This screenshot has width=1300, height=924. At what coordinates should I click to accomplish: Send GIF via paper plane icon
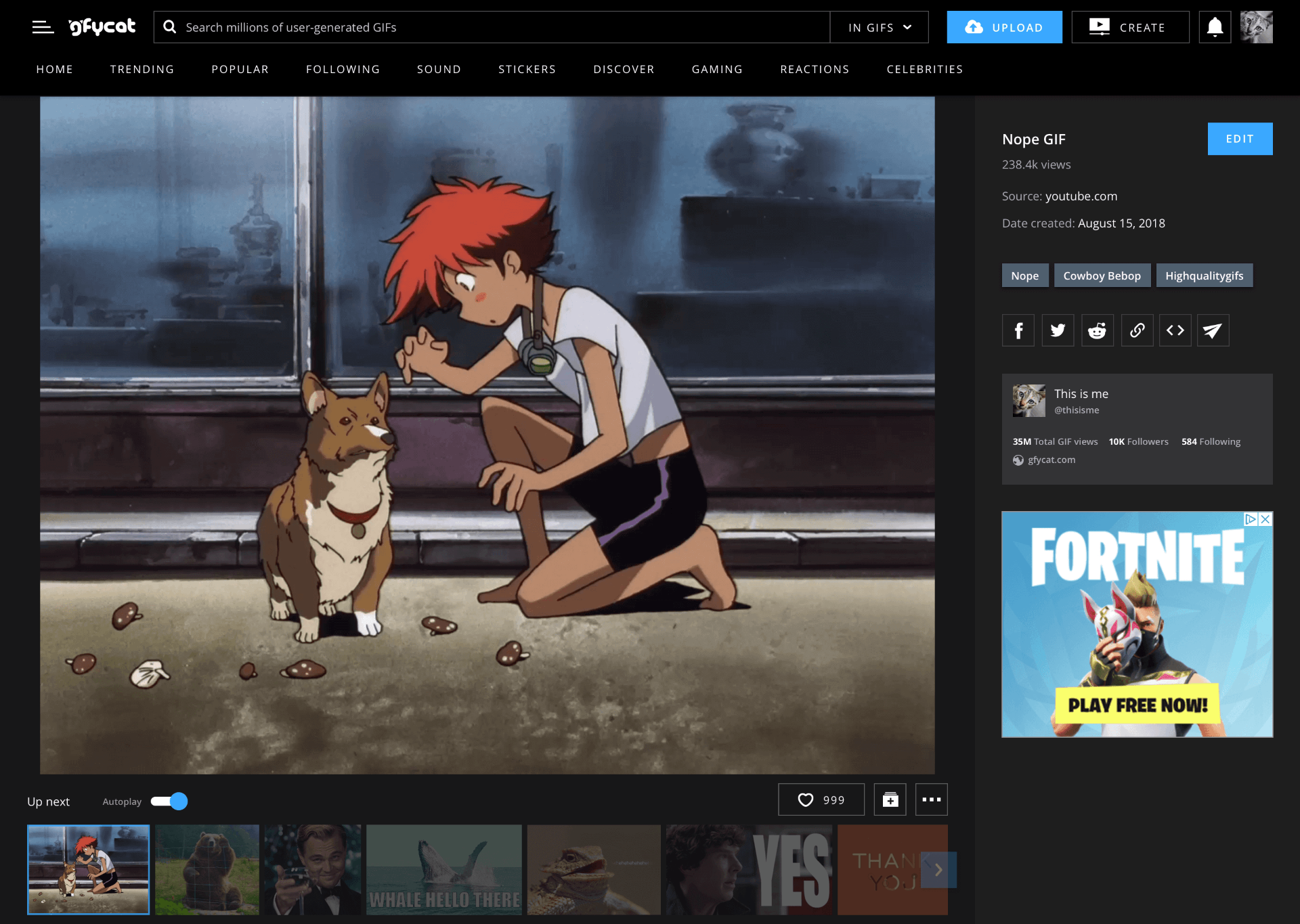coord(1213,330)
